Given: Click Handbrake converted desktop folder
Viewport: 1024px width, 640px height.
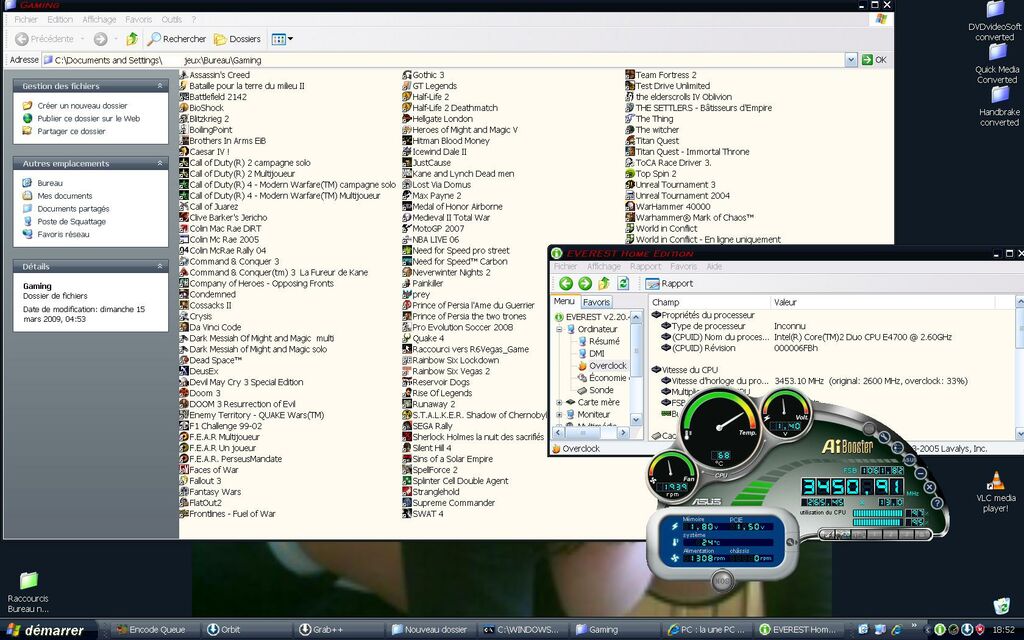Looking at the screenshot, I should (999, 106).
